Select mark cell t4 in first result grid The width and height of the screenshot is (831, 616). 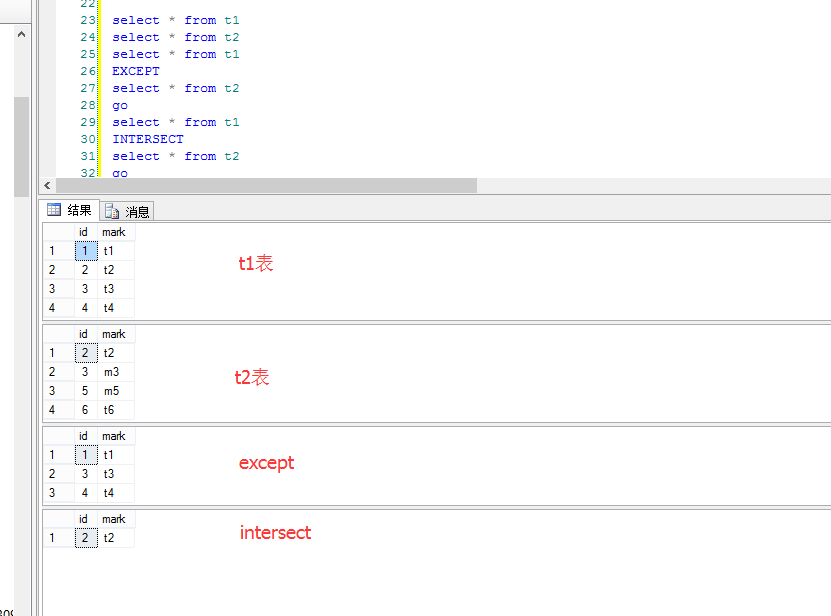tap(116, 308)
